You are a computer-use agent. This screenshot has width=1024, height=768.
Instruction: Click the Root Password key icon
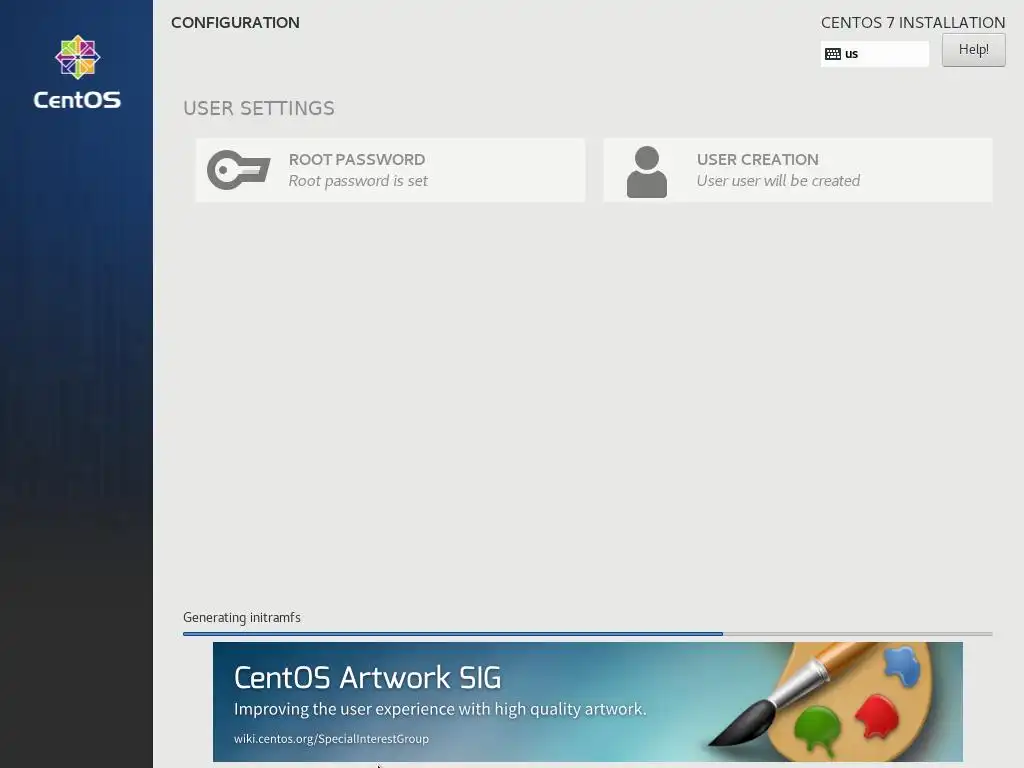click(x=238, y=170)
